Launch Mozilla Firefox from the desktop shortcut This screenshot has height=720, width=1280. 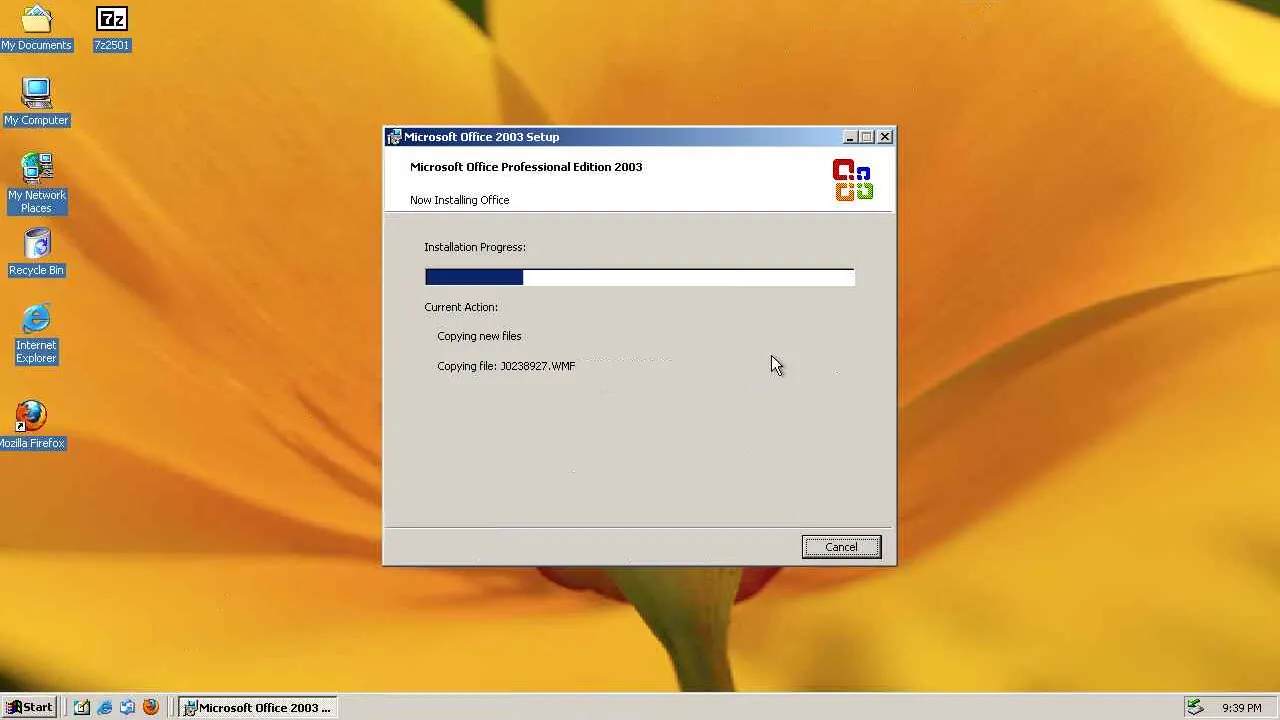[x=31, y=424]
